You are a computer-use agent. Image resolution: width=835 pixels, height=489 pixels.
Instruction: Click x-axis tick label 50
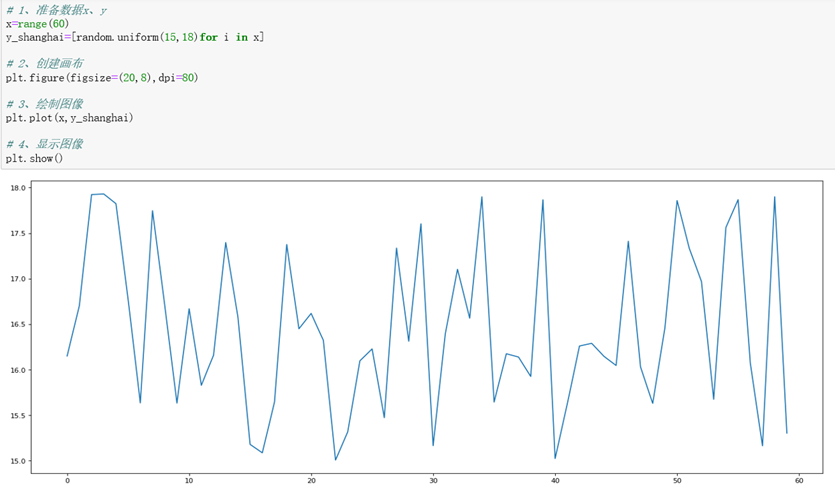(677, 480)
